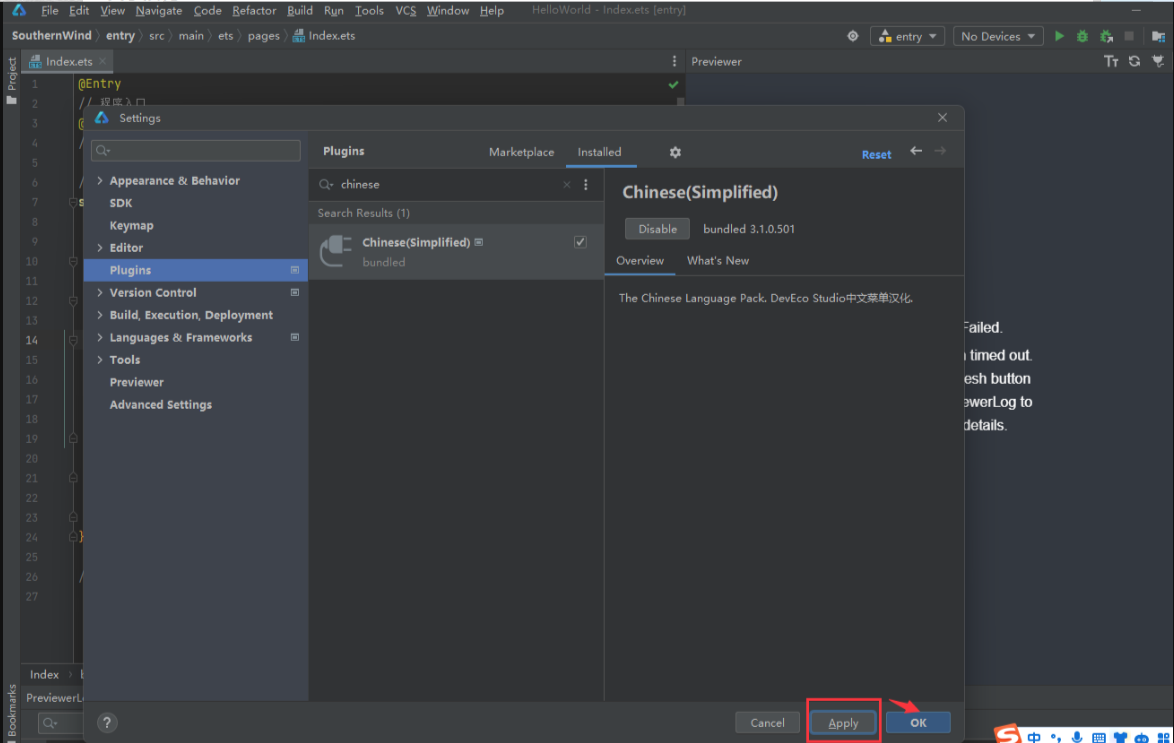Expand Languages & Frameworks node
Viewport: 1174px width, 743px height.
[100, 338]
